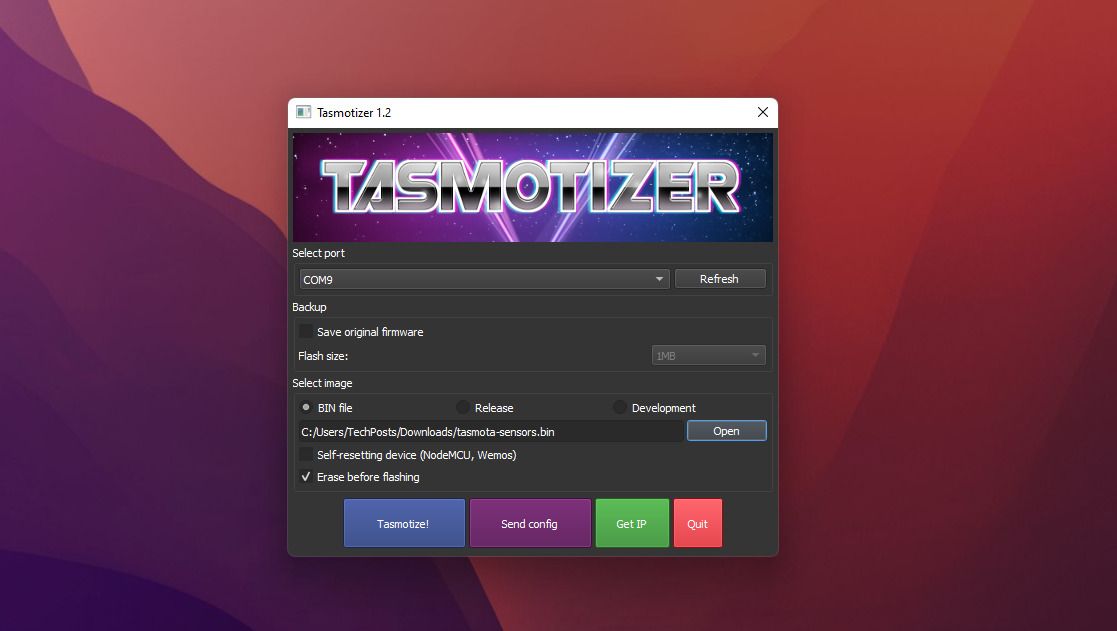The image size is (1117, 631).
Task: Close the Tasmotizer window
Action: [762, 112]
